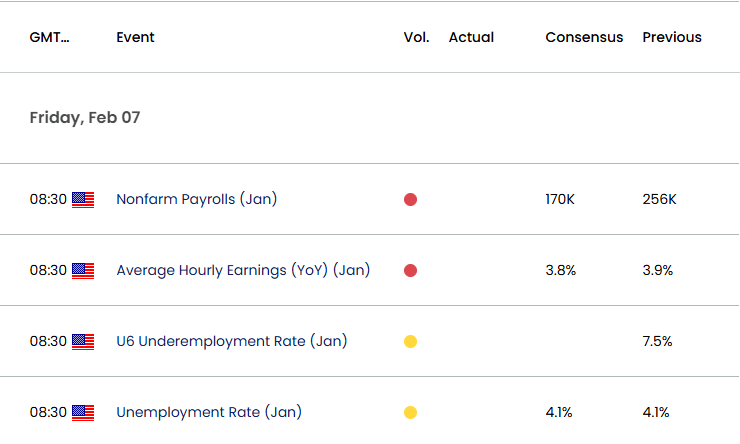Open the Average Hourly Earnings (YoY) event
The image size is (740, 444).
tap(243, 270)
